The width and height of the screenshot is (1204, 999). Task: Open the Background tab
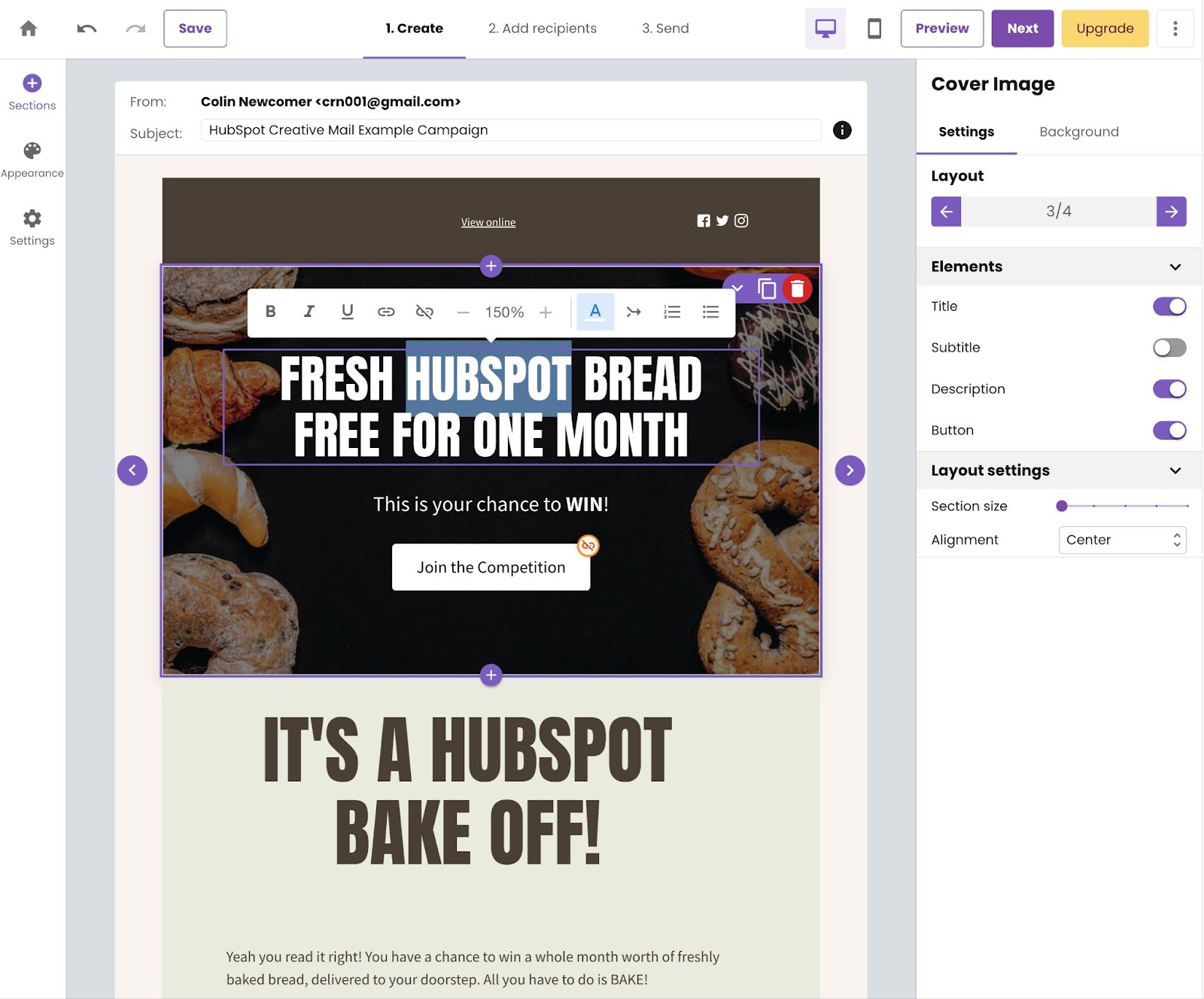[1078, 132]
